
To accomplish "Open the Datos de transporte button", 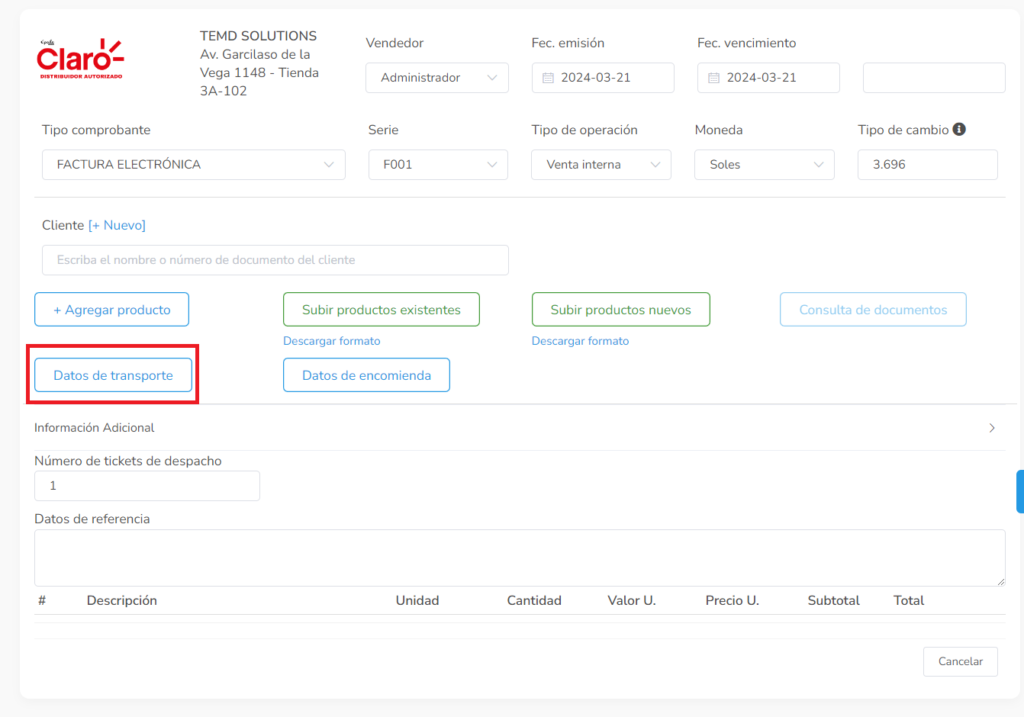I will click(x=113, y=375).
